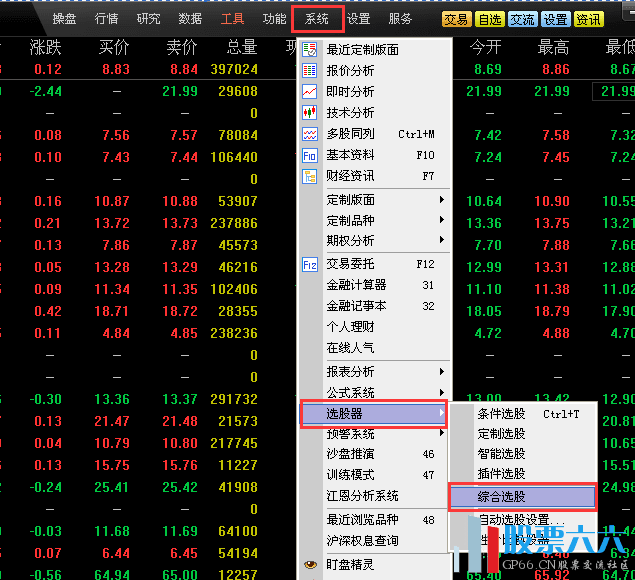Viewport: 635px width, 580px height.
Task: Click the 多股同列 icon
Action: tap(310, 134)
